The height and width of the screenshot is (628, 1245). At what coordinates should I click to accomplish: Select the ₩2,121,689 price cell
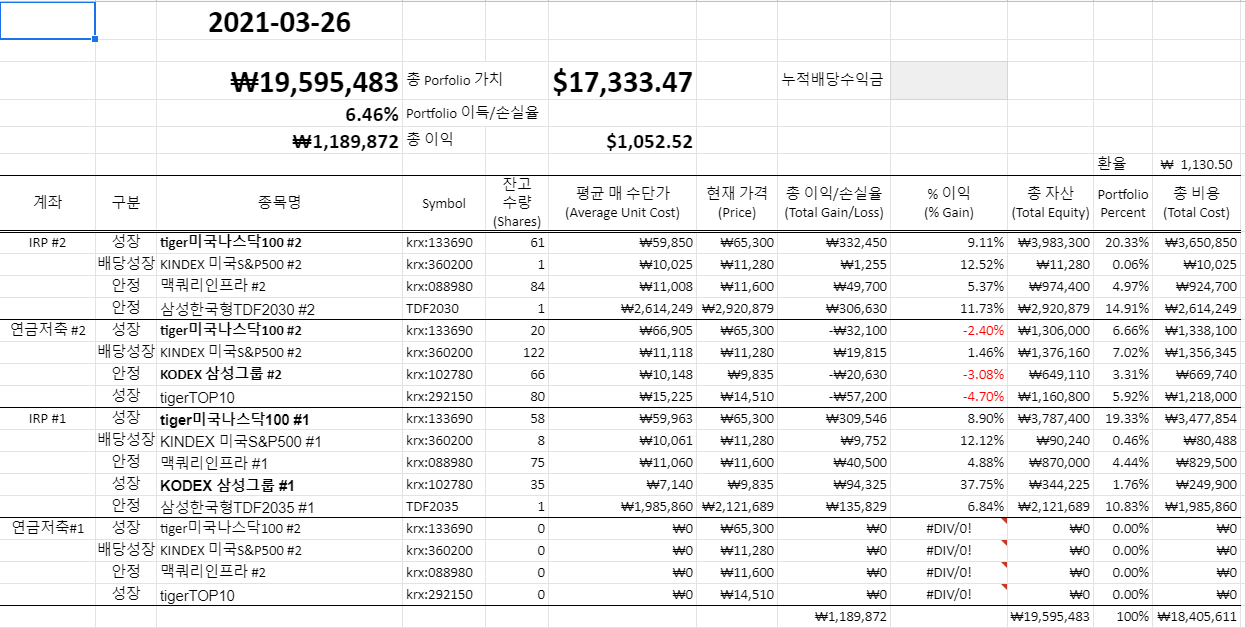pyautogui.click(x=737, y=506)
